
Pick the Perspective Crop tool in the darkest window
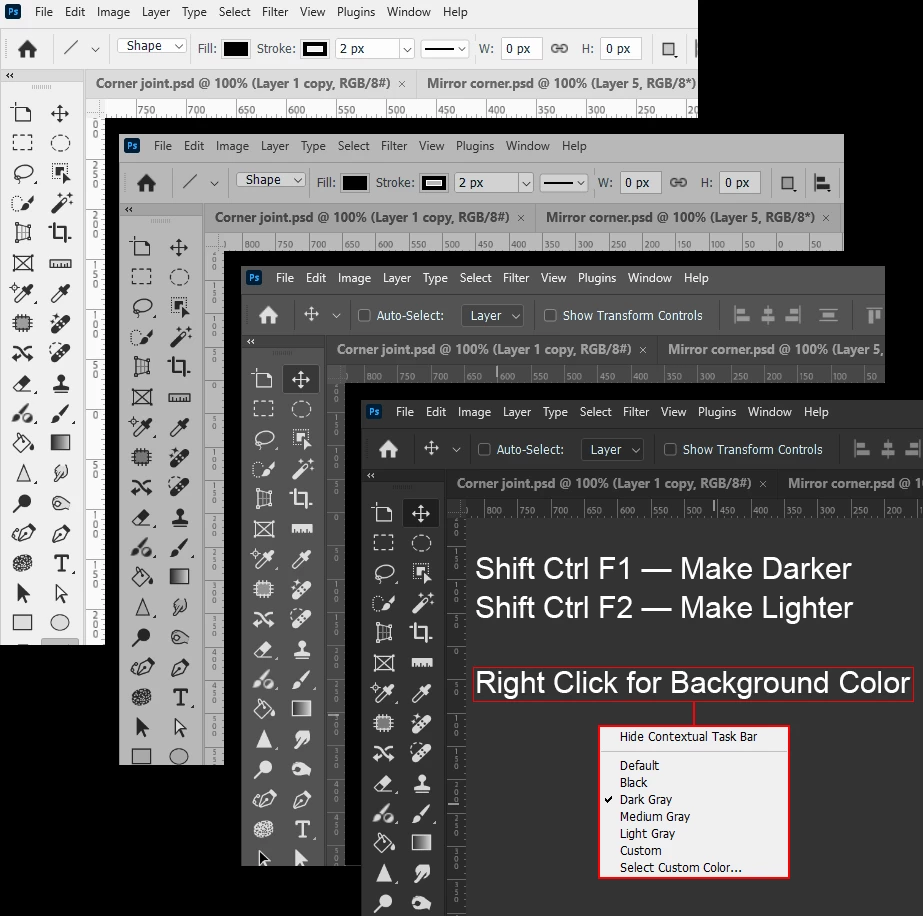(383, 632)
